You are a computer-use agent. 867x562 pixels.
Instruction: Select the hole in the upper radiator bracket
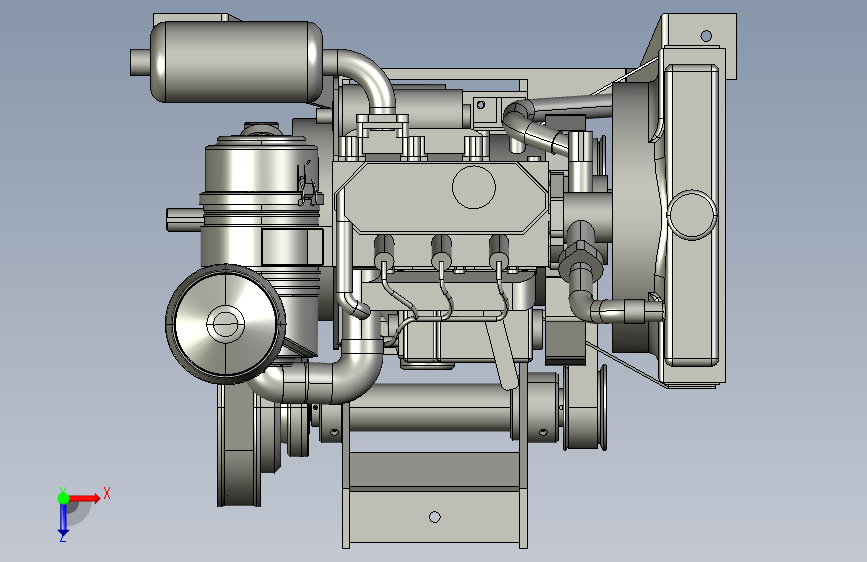(x=706, y=36)
